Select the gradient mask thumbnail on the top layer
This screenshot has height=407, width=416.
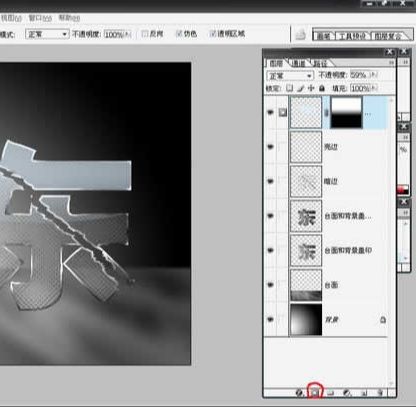(x=346, y=113)
